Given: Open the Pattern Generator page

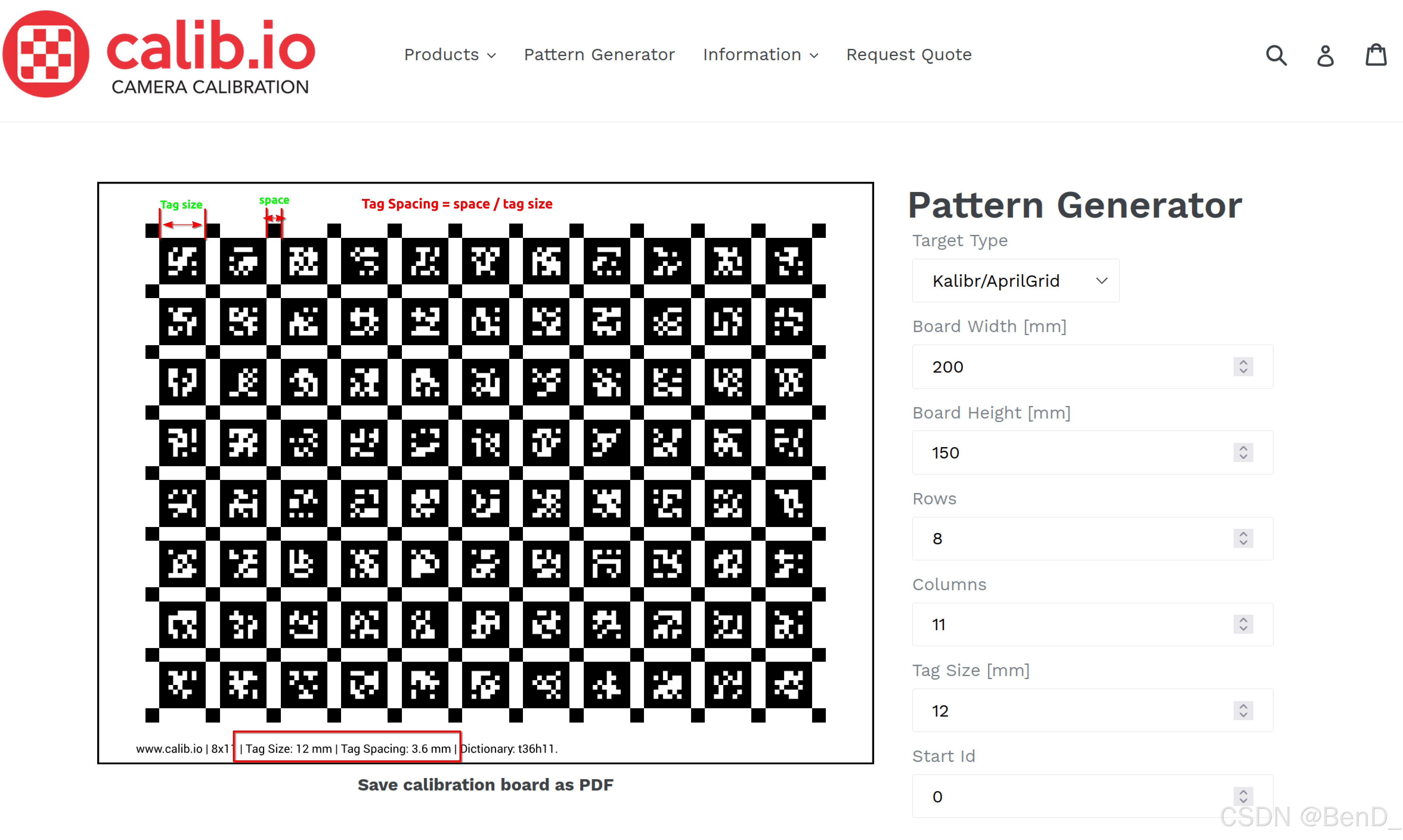Looking at the screenshot, I should click(599, 54).
